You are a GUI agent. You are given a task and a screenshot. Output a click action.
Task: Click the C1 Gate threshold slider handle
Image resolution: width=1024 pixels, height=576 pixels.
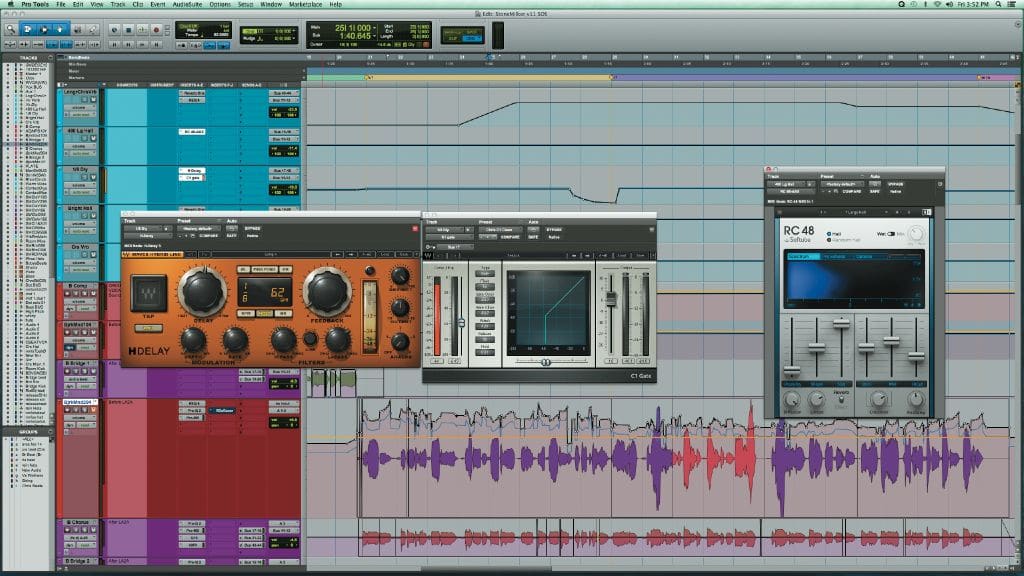tap(462, 323)
